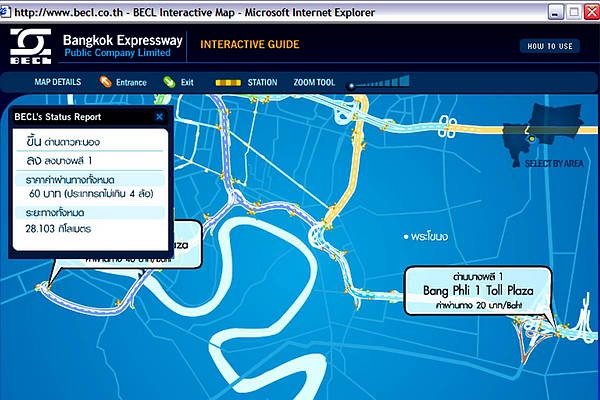Click the zoom slider handle knob

pyautogui.click(x=351, y=87)
